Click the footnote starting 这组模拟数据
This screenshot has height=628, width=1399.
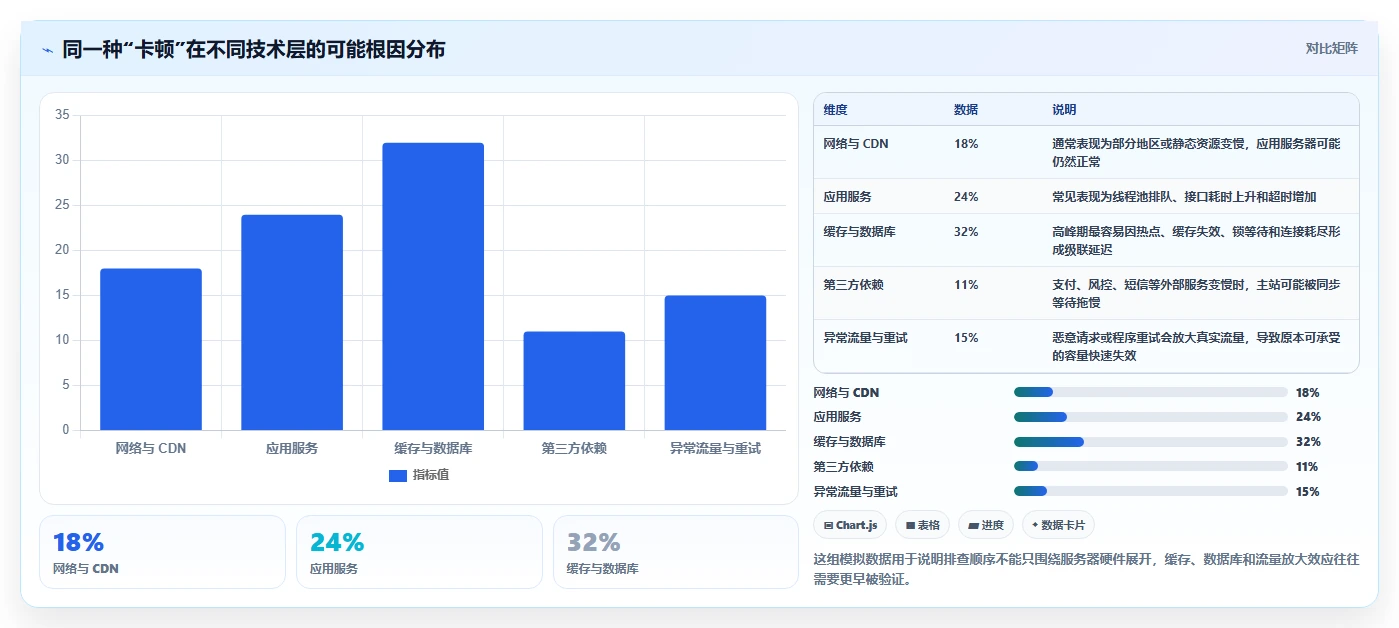click(x=1087, y=569)
